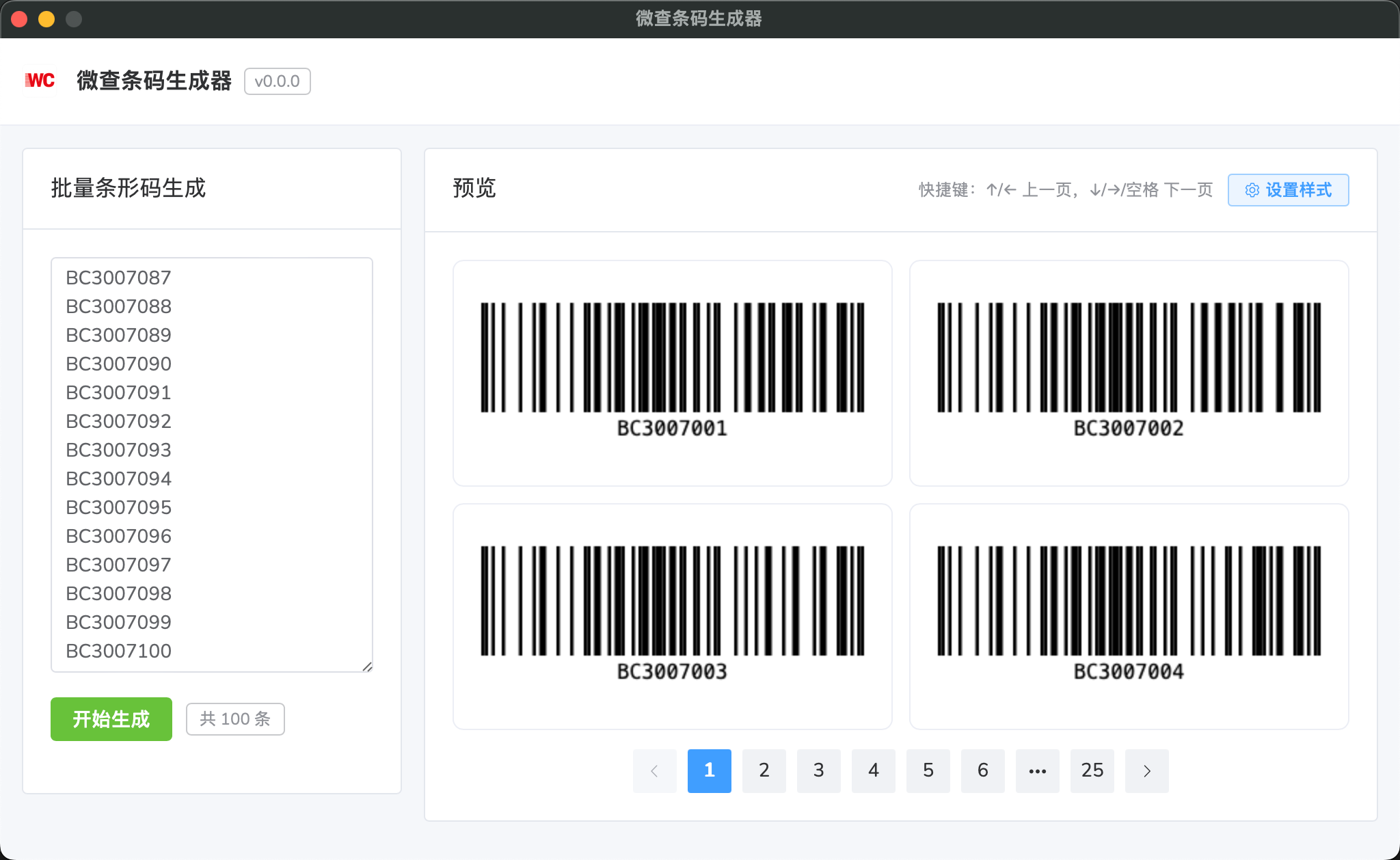1400x860 pixels.
Task: Click the left chevron for previous page
Action: [655, 770]
